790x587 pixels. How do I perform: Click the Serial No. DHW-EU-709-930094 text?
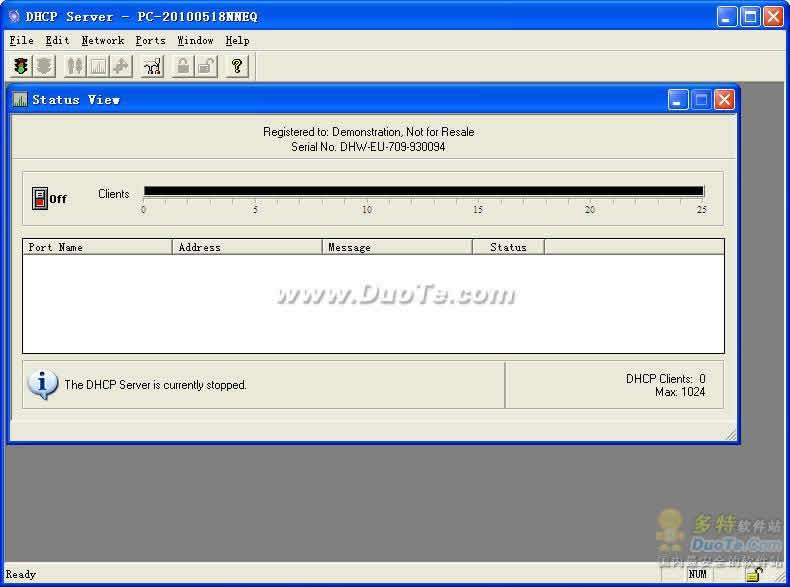click(x=368, y=147)
